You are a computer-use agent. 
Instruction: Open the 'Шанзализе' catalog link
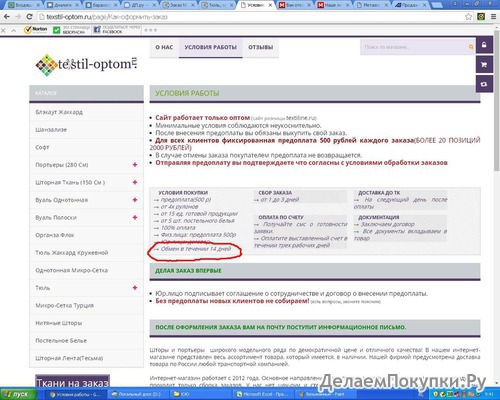point(51,130)
